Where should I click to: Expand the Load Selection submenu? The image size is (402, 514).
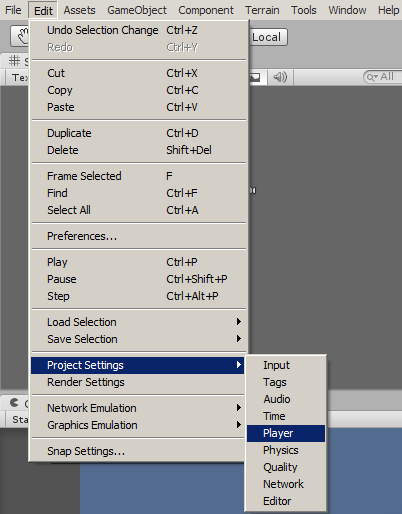point(139,322)
